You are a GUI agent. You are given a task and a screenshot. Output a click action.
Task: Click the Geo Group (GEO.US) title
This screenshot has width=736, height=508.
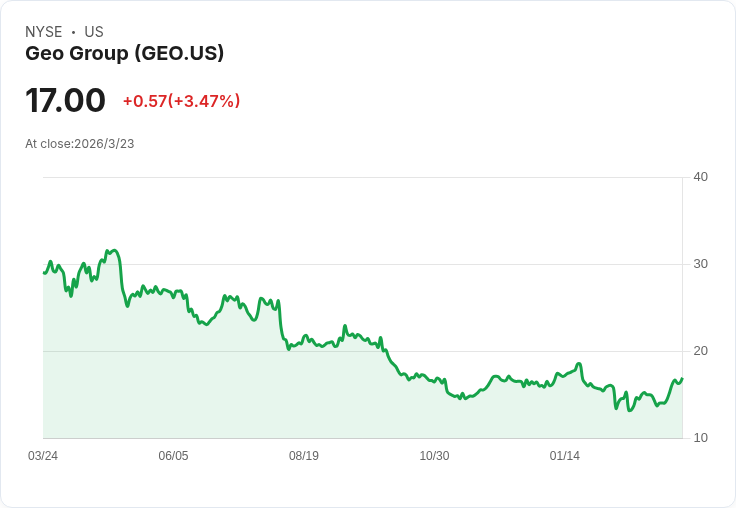click(x=124, y=54)
